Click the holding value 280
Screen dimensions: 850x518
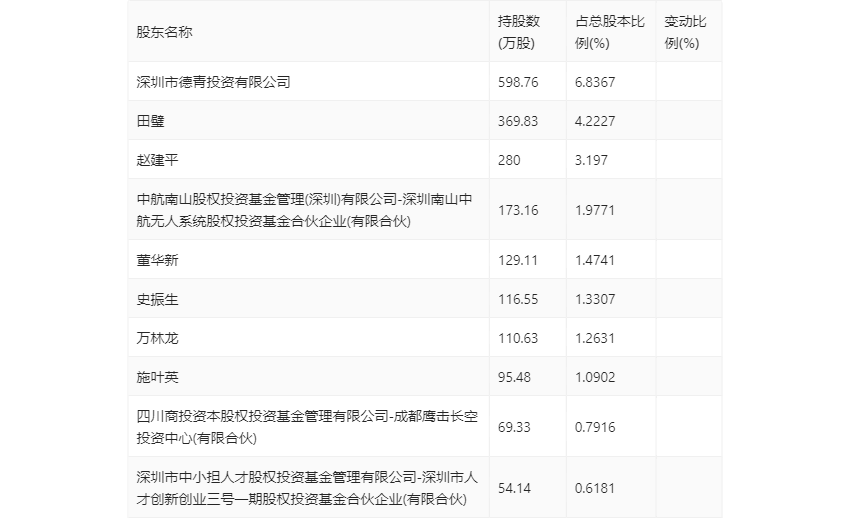click(509, 160)
